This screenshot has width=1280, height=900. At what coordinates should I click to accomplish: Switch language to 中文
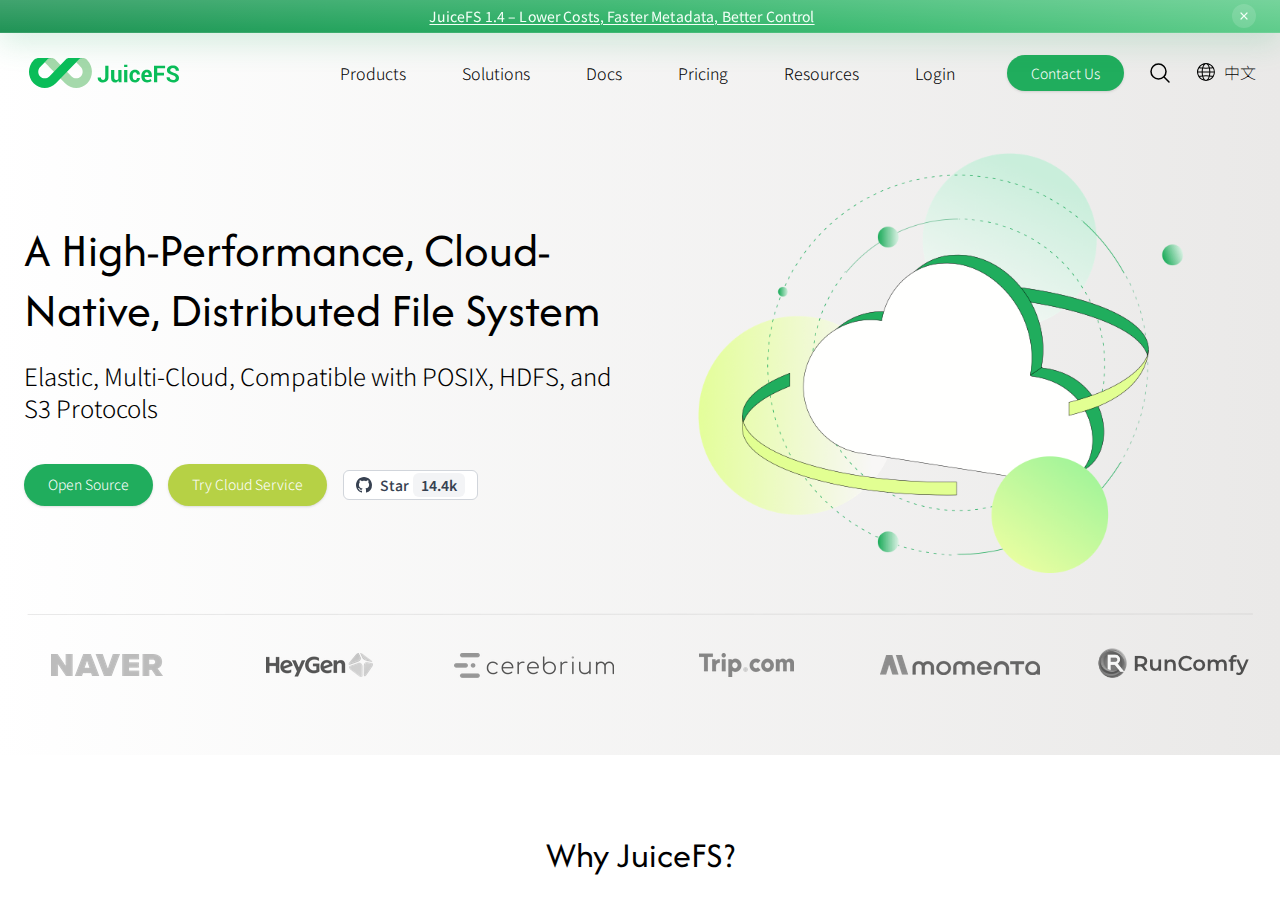coord(1240,73)
